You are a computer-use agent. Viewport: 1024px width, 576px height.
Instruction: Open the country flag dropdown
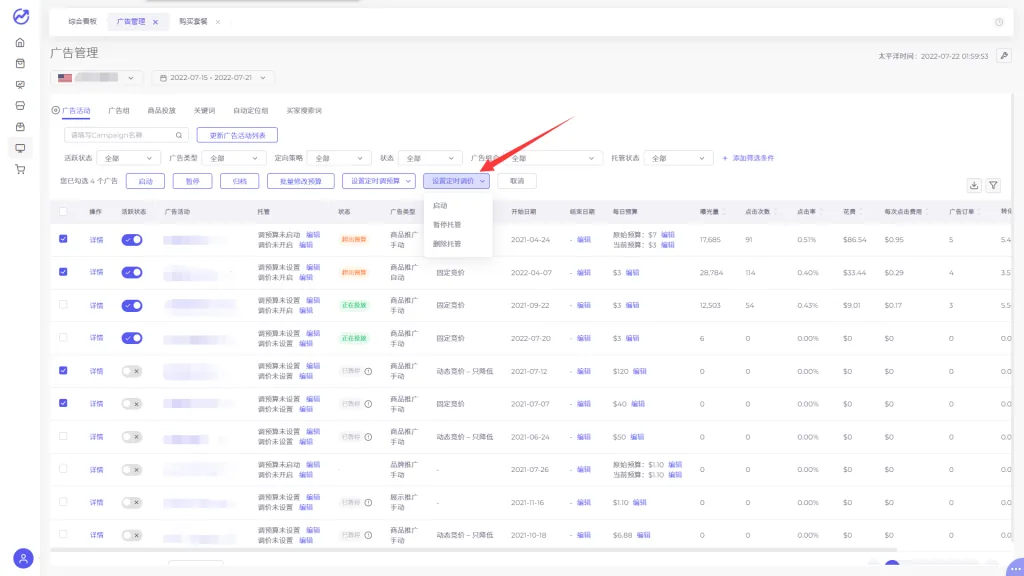click(97, 78)
